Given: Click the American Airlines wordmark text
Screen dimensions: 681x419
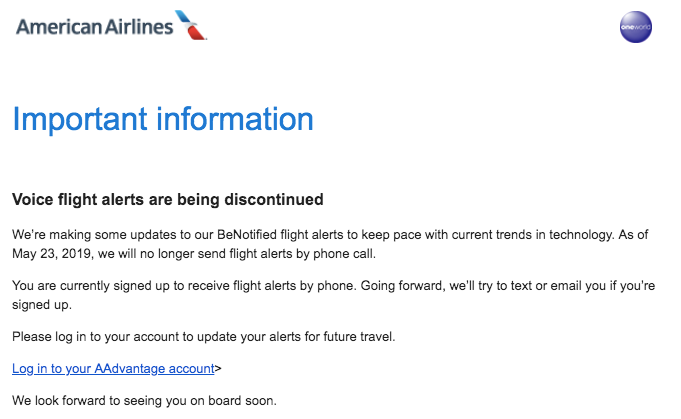Looking at the screenshot, I should click(95, 27).
